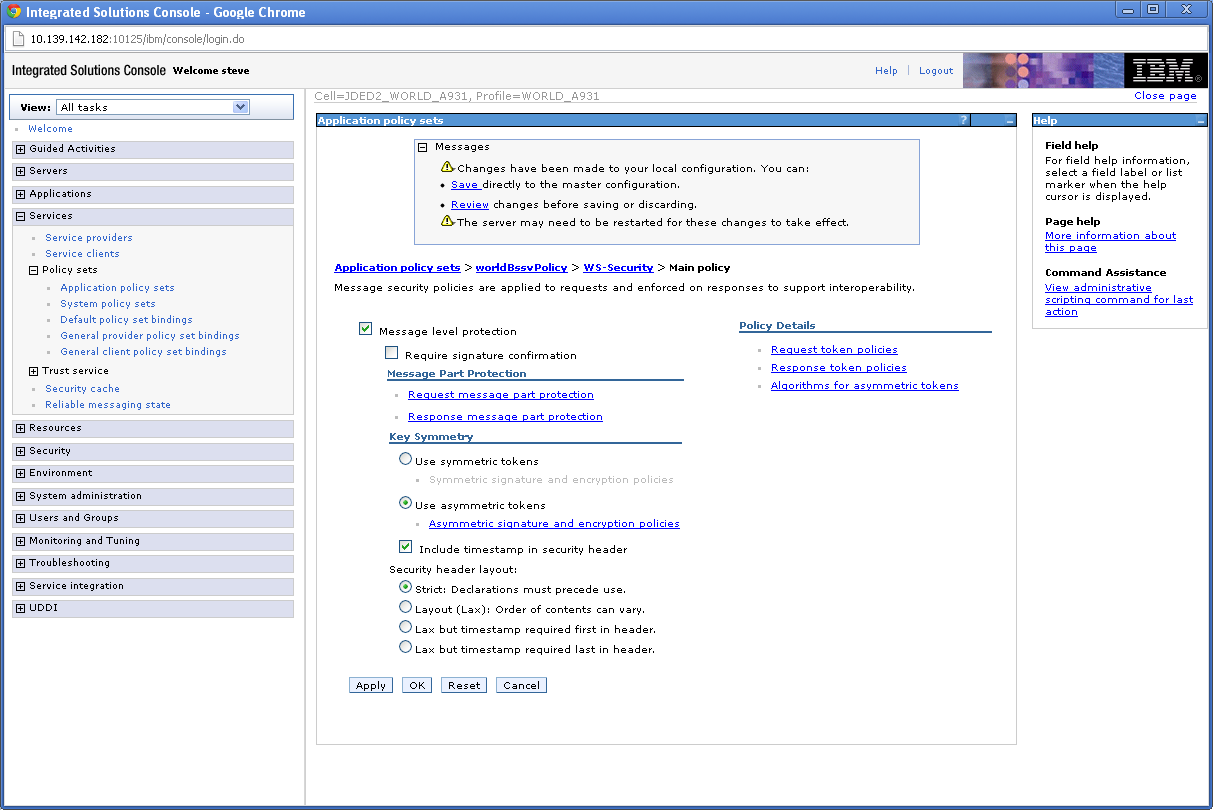
Task: Click the help question mark in Application policy sets header
Action: [964, 120]
